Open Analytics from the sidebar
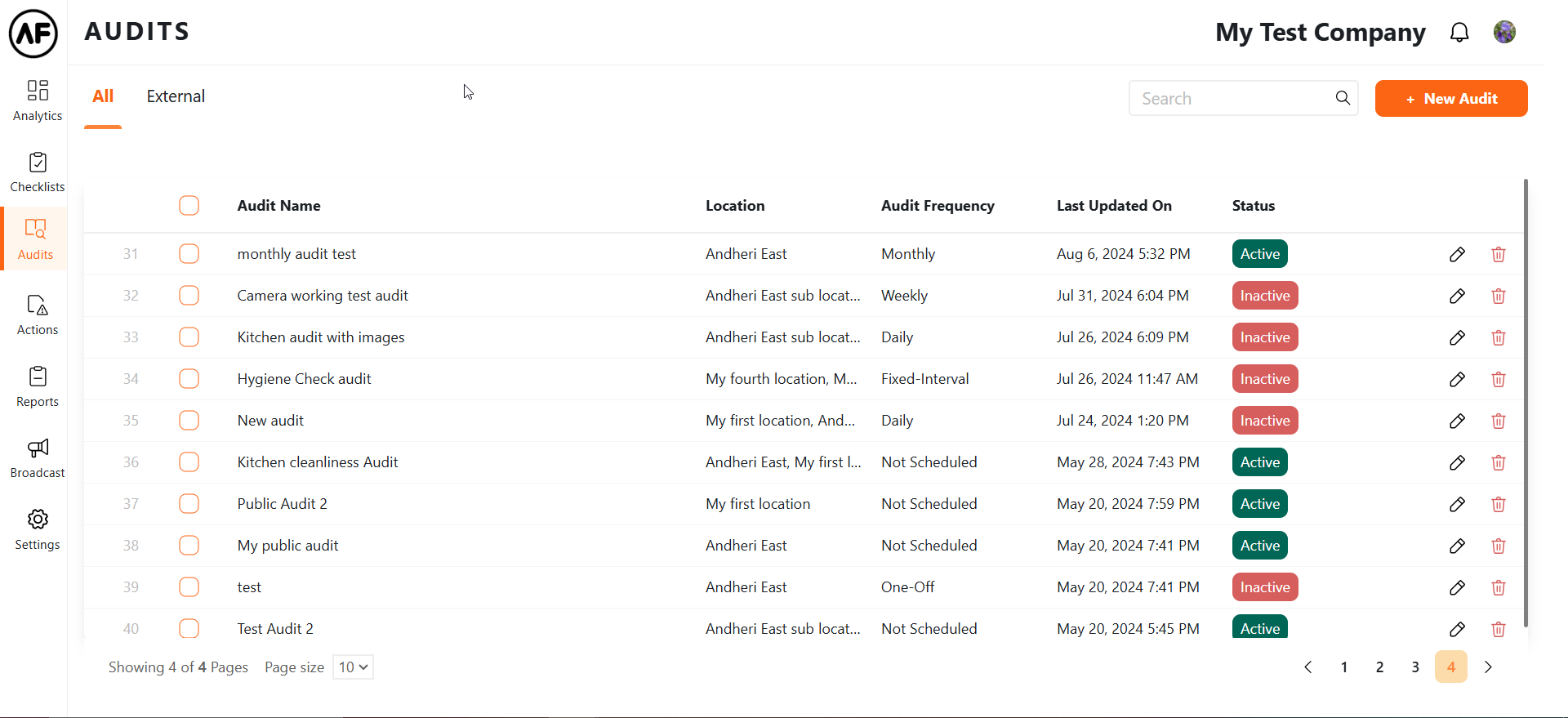The image size is (1568, 718). 38,100
